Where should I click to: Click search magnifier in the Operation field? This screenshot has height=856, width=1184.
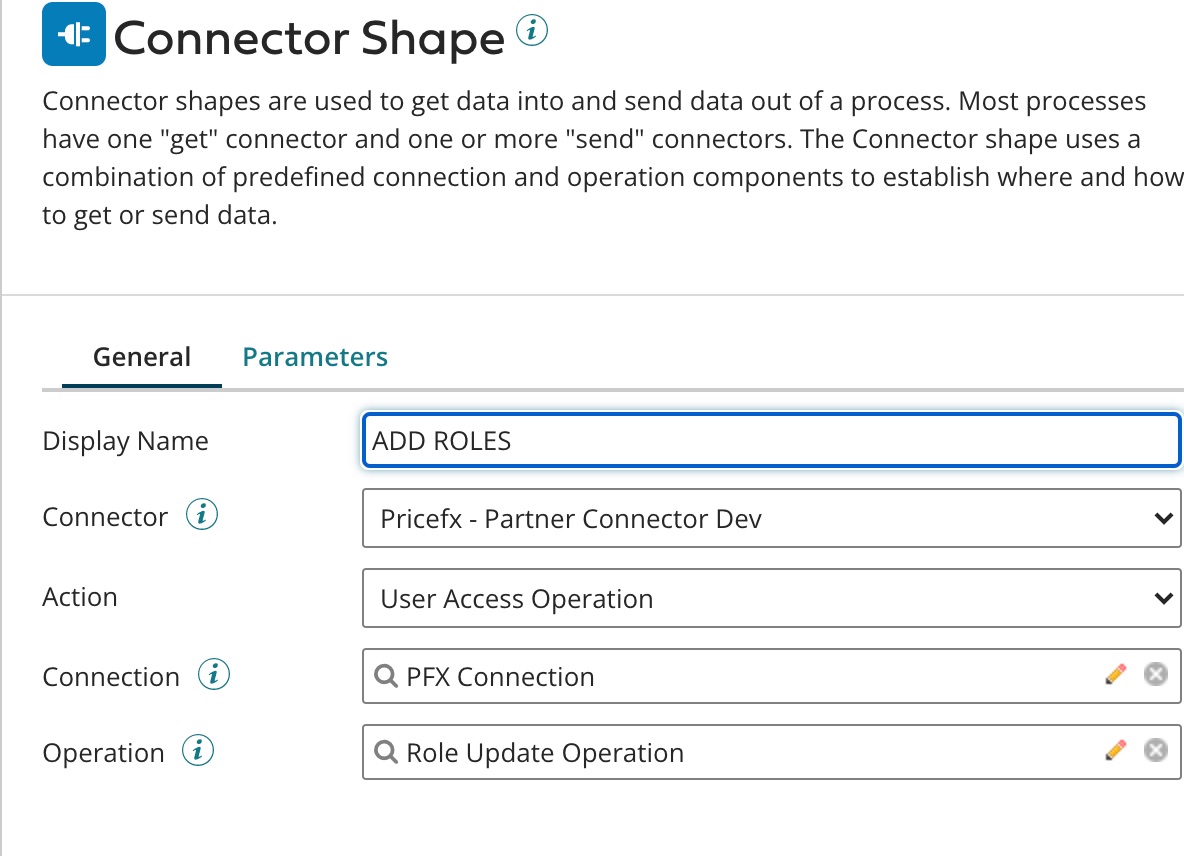[x=385, y=753]
